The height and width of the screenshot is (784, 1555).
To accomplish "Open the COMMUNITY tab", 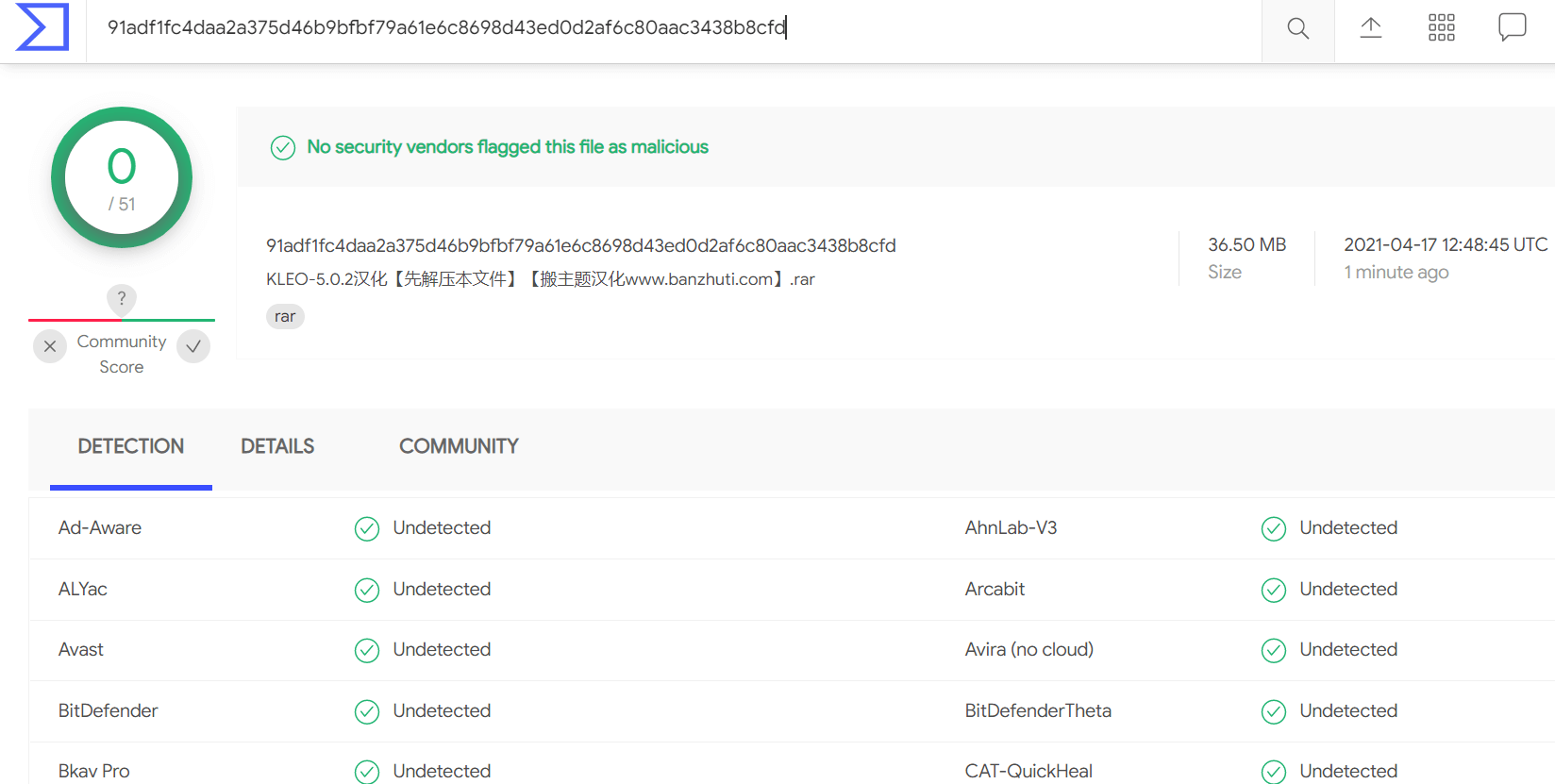I will (x=459, y=446).
